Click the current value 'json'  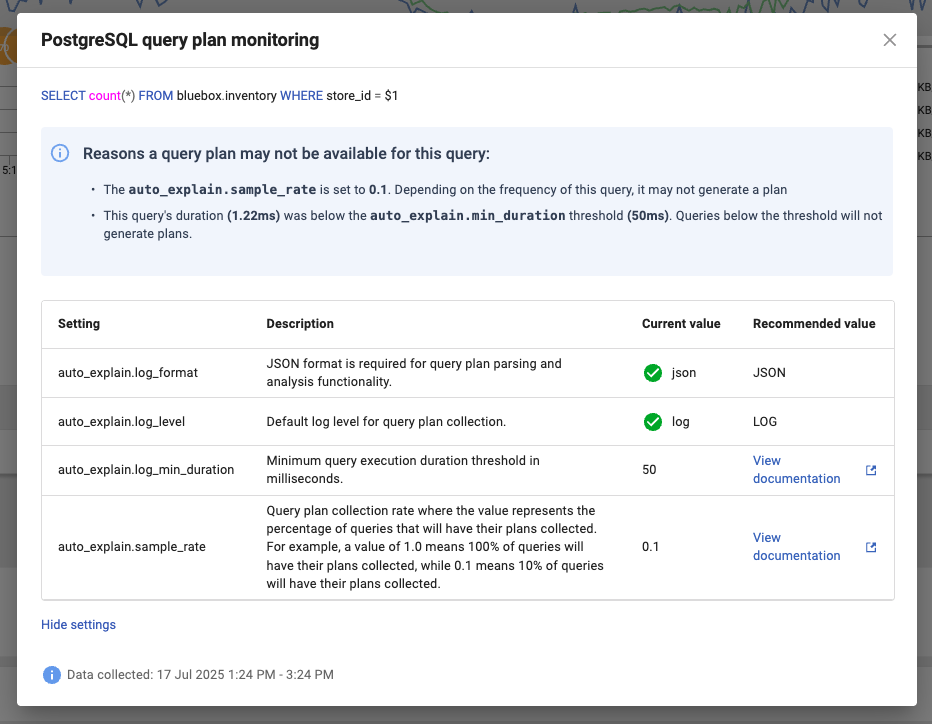pyautogui.click(x=684, y=373)
